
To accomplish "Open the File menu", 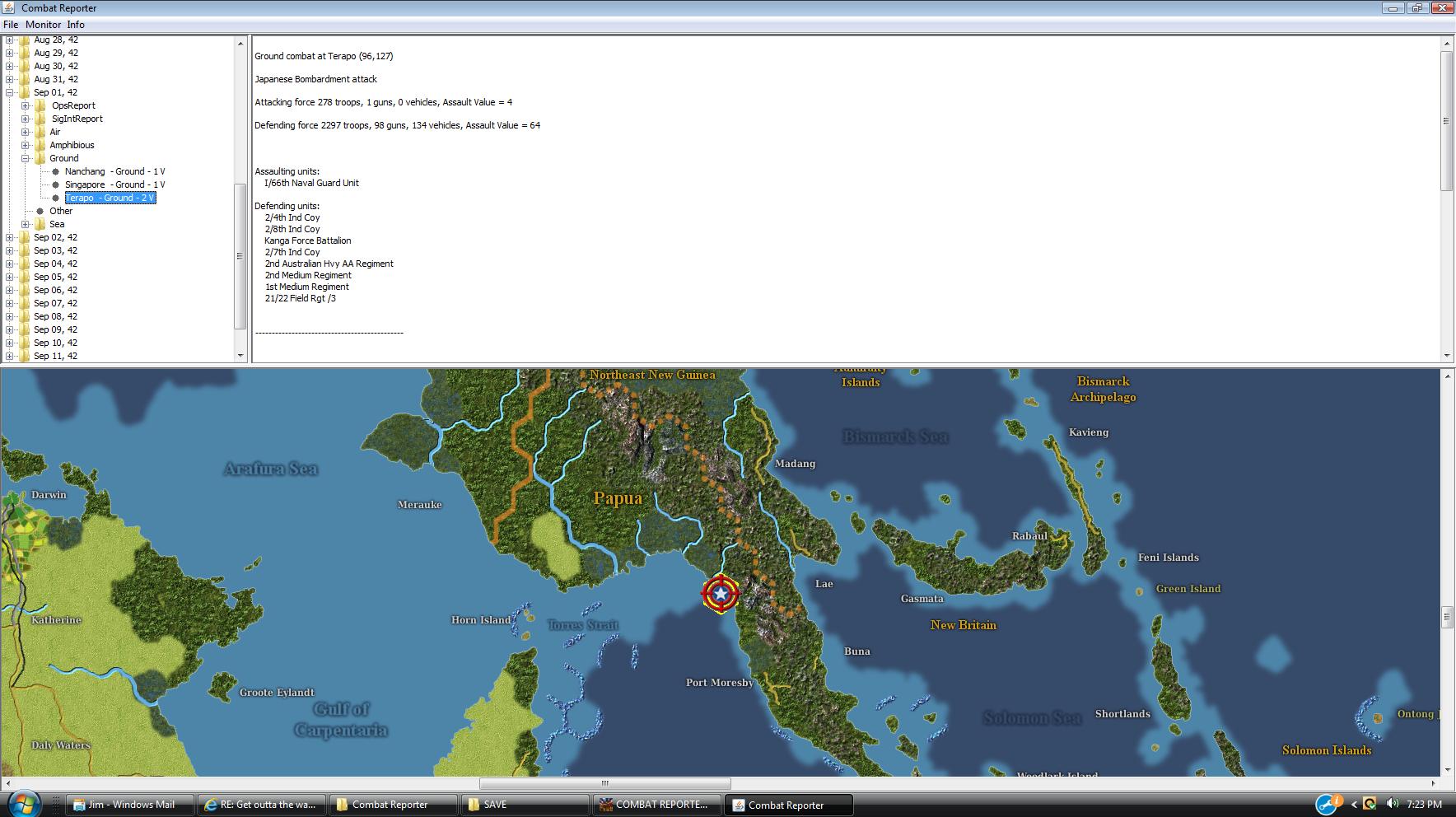I will tap(11, 25).
